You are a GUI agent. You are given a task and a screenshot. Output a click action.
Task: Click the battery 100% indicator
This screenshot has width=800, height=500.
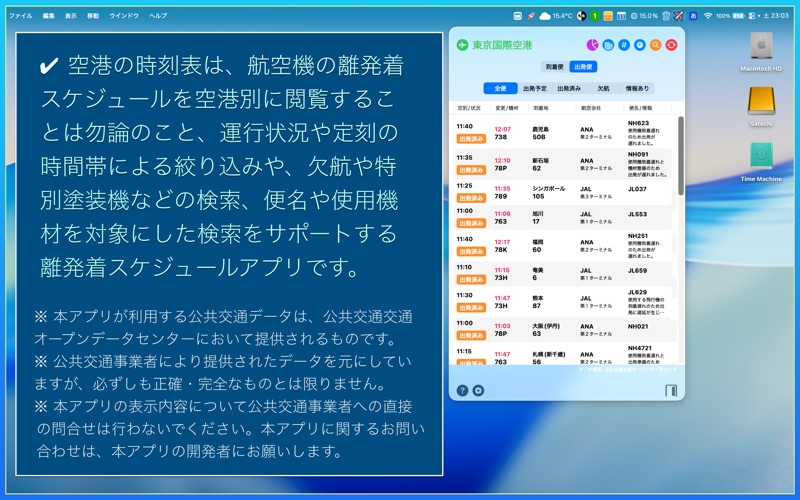[x=730, y=16]
